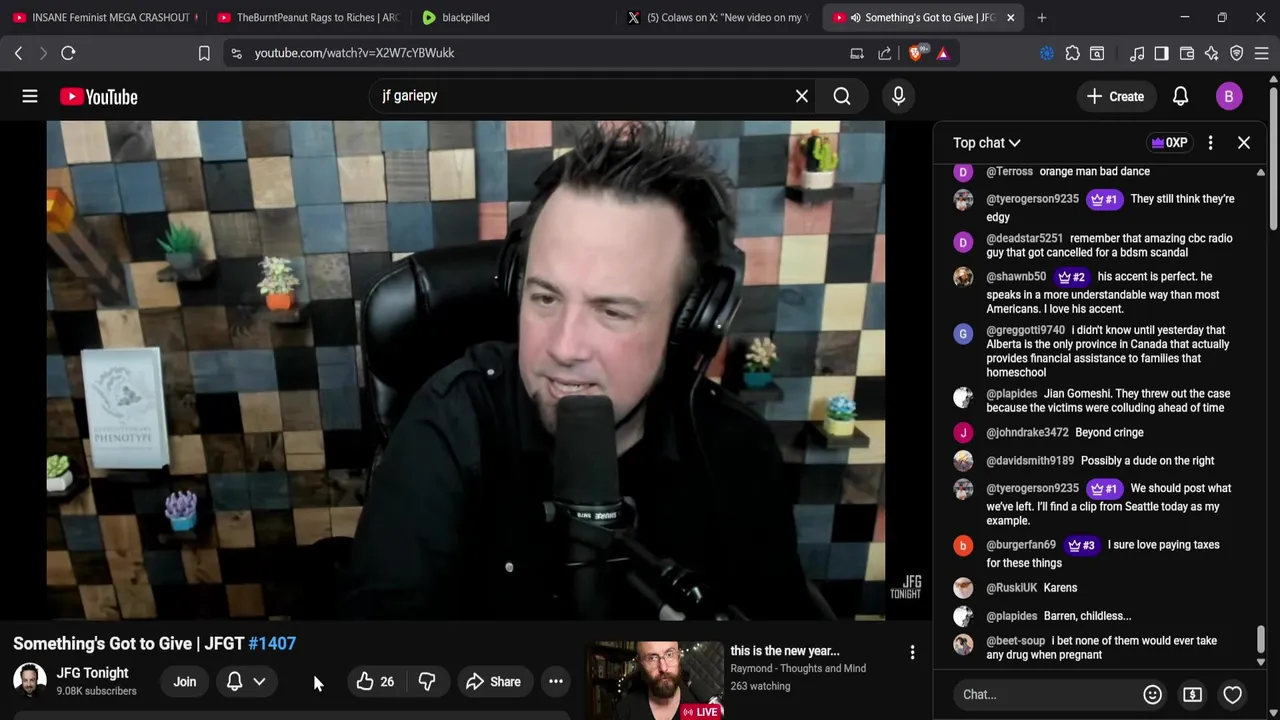
Task: Click the Brave ad-block blue circle extension
Action: [x=1047, y=53]
